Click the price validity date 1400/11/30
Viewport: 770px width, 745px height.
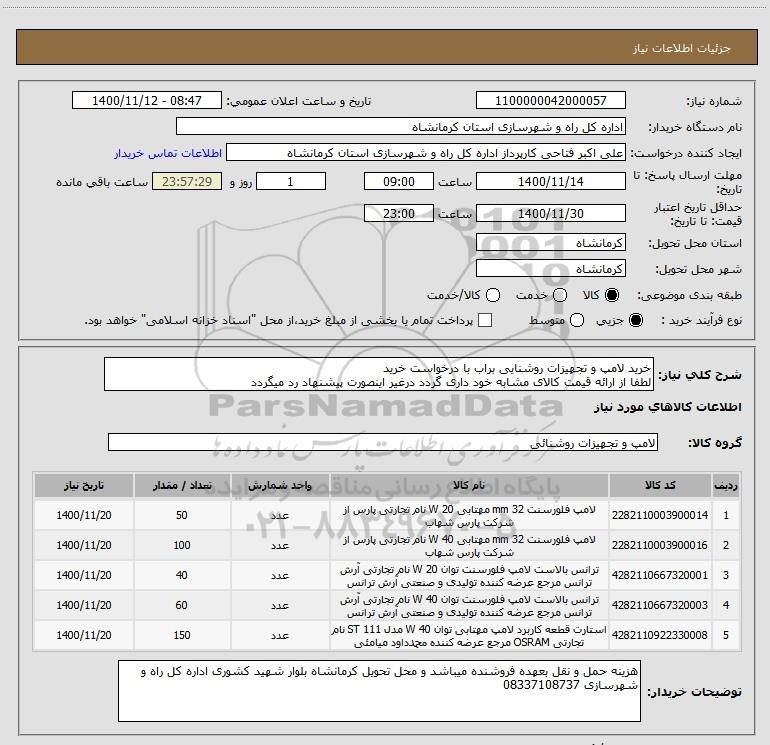[550, 213]
